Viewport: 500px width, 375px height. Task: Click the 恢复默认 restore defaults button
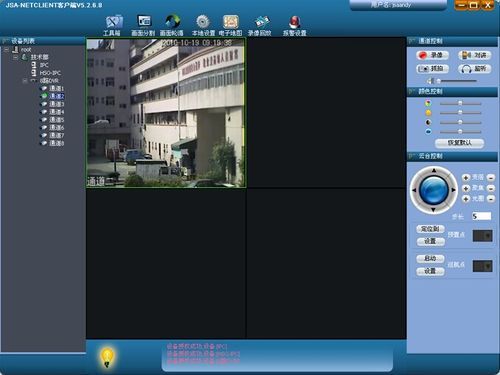pos(459,143)
